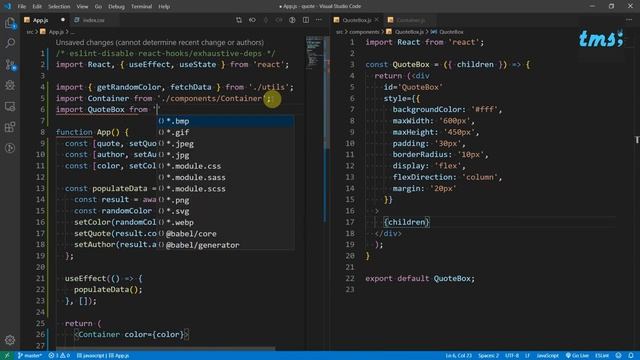Open the errors and warnings count
This screenshot has height=360, width=640.
coord(59,356)
